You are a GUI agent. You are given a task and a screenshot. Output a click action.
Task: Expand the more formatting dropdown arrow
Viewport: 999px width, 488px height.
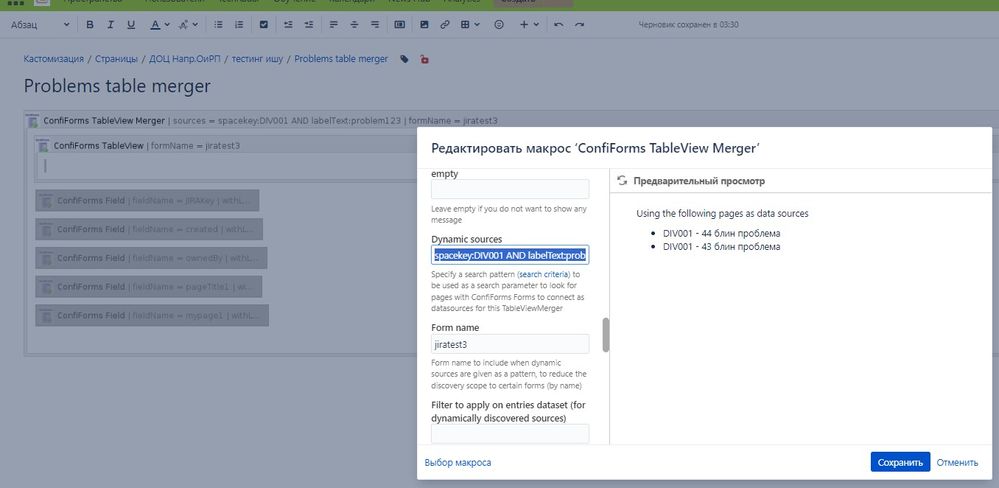coord(195,25)
